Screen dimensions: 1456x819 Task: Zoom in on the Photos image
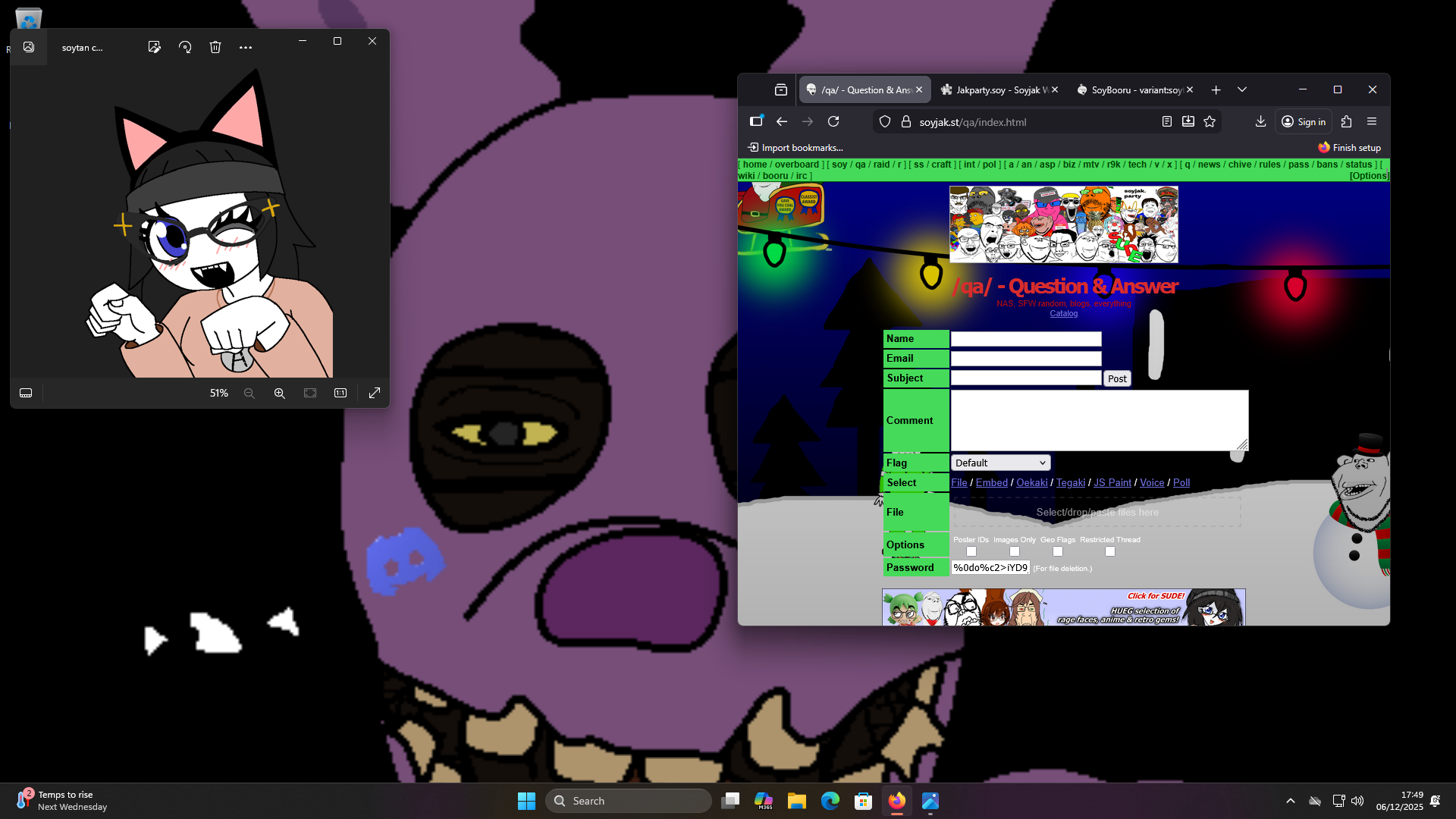pyautogui.click(x=280, y=393)
